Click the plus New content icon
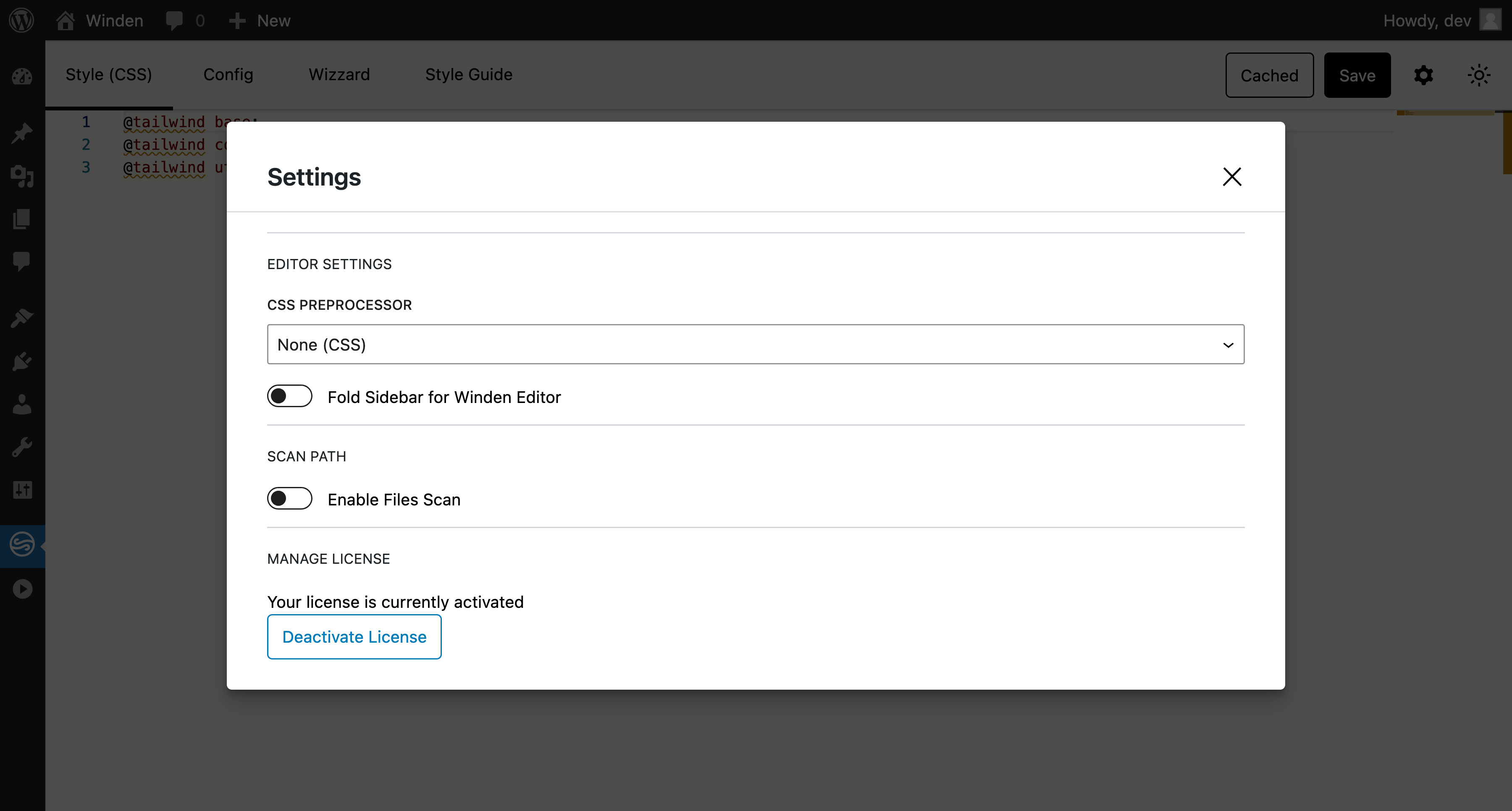 [237, 21]
